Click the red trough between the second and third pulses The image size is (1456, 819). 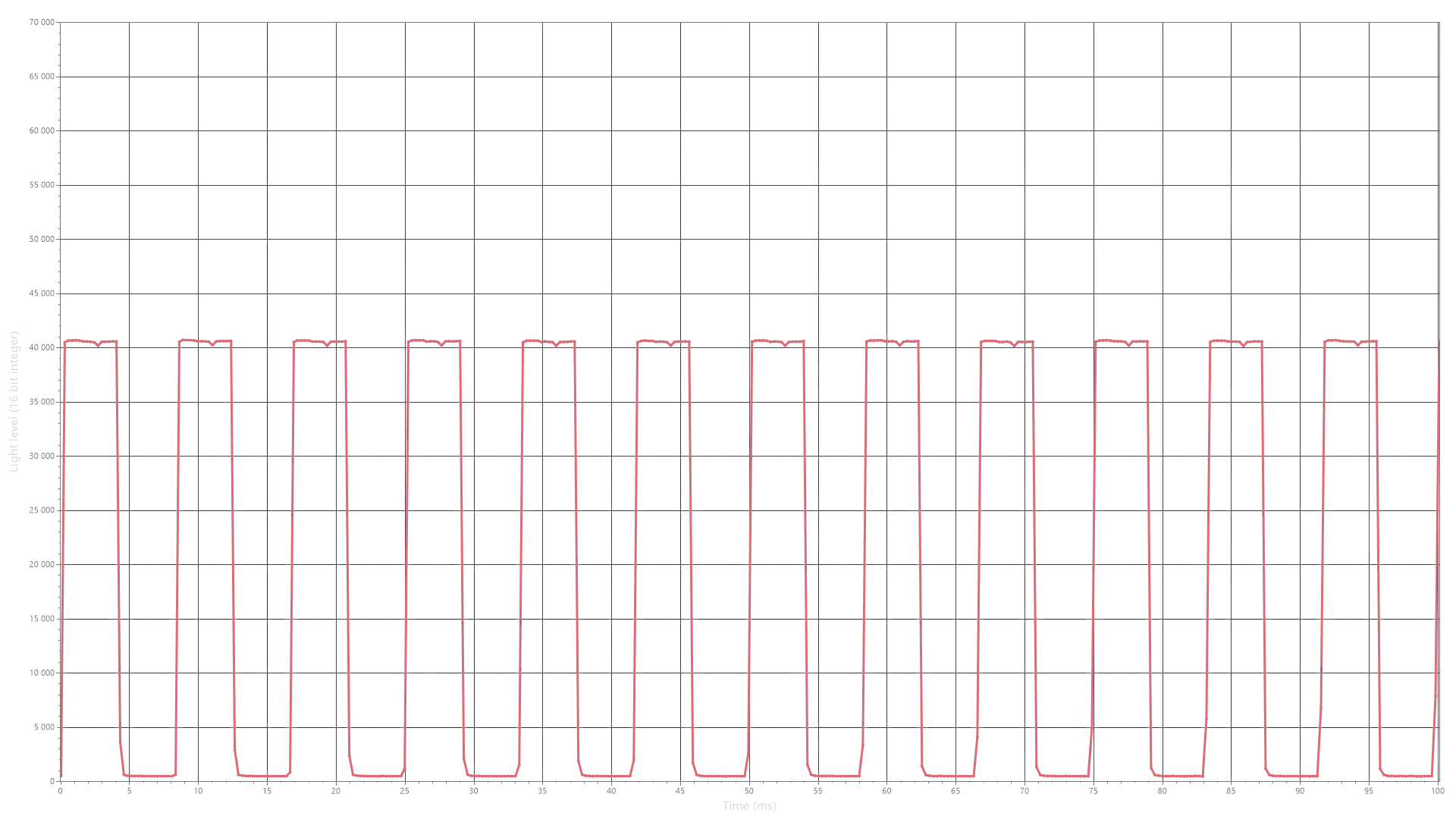(265, 775)
